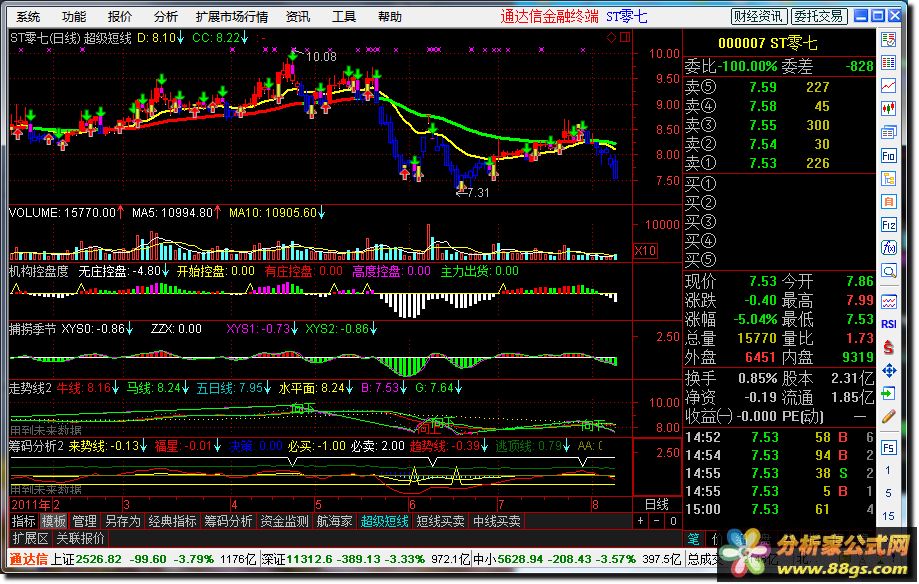Select the 航海家 template tab
The image size is (919, 584).
pyautogui.click(x=335, y=521)
